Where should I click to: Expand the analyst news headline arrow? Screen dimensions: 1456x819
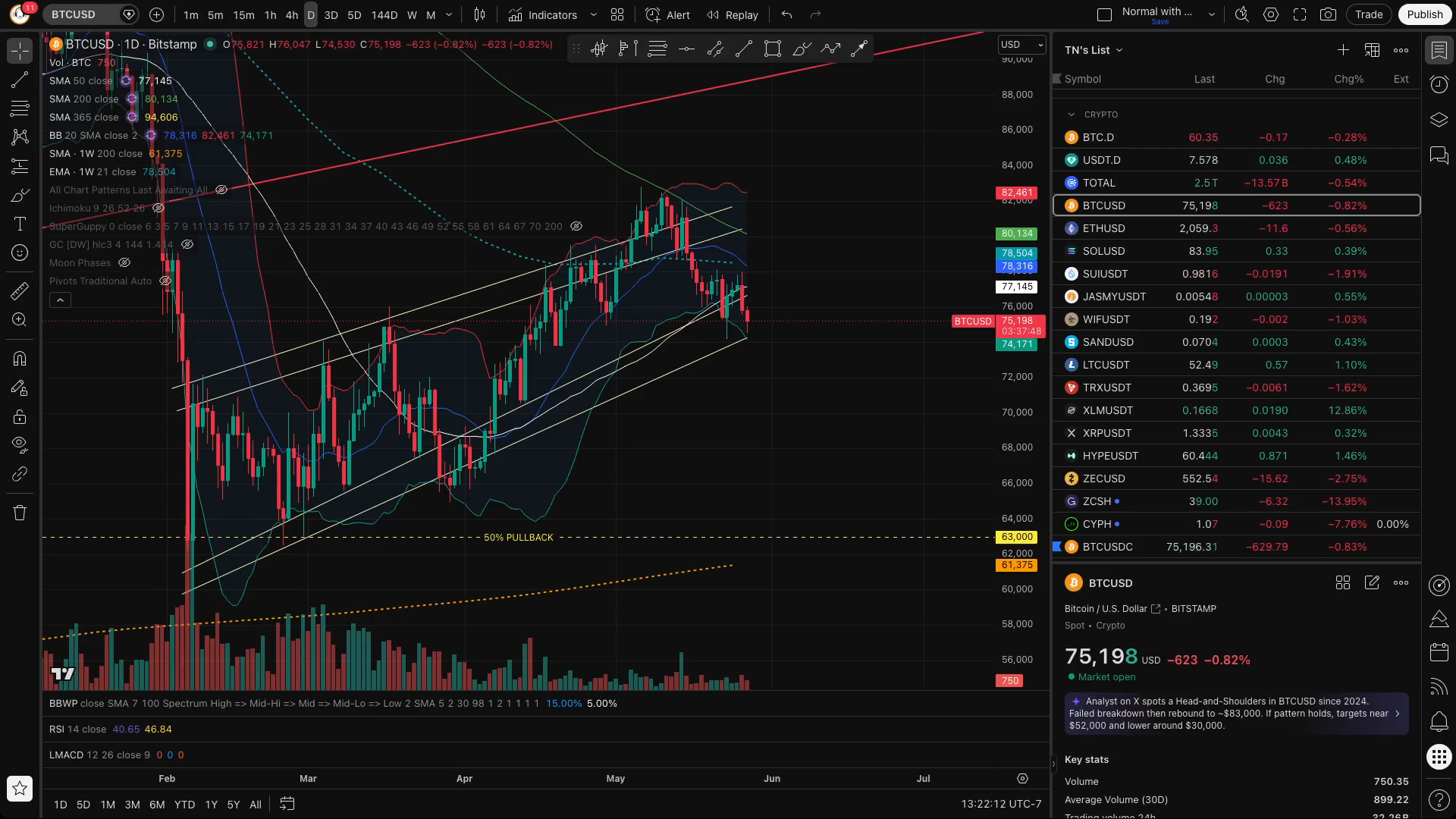(x=1397, y=714)
